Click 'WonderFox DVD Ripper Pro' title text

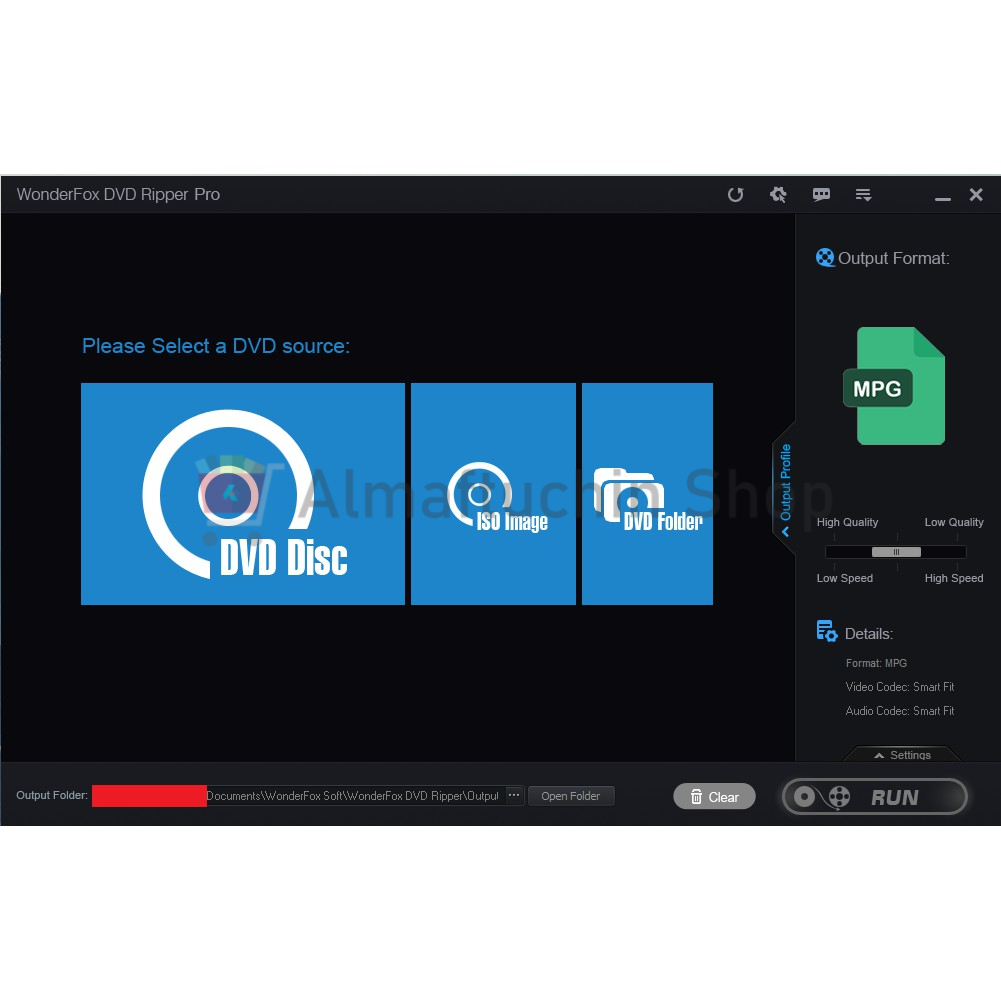118,194
